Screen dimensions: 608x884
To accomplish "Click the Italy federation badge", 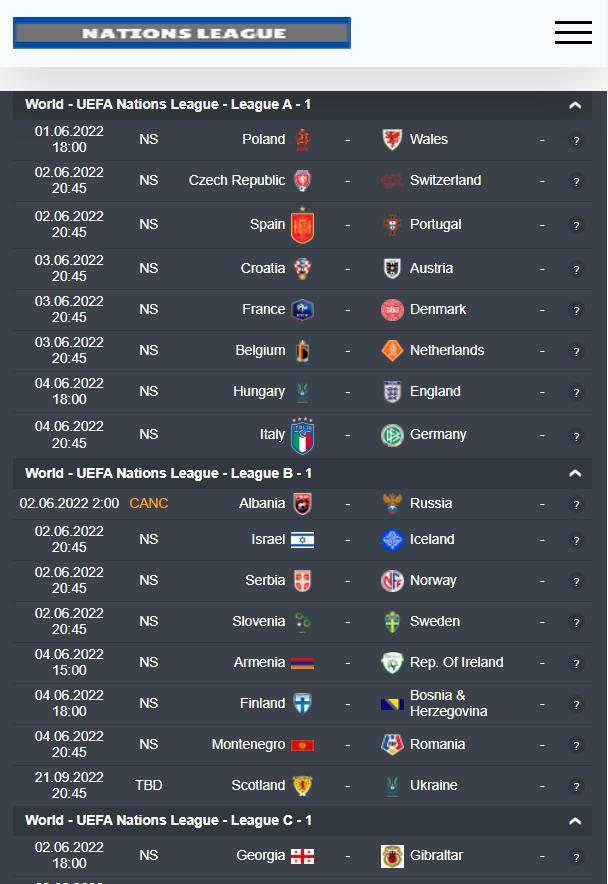I will [302, 435].
